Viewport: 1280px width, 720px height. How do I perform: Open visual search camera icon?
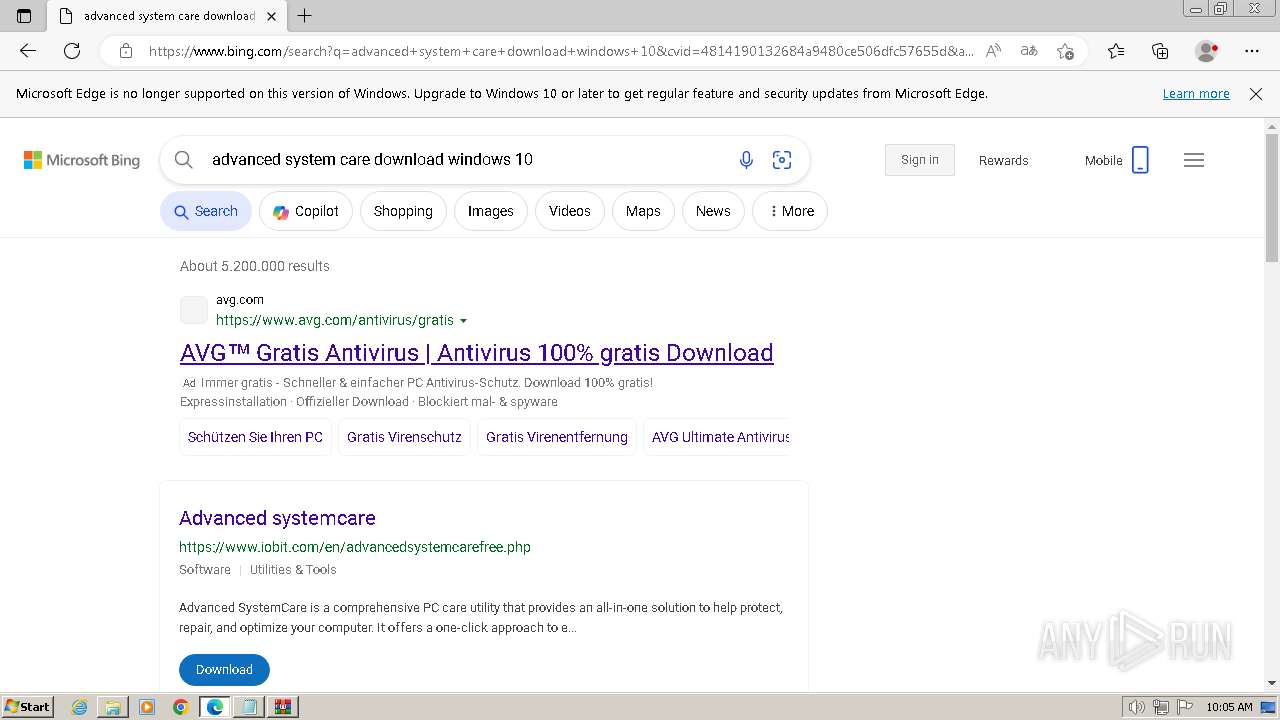pos(782,160)
